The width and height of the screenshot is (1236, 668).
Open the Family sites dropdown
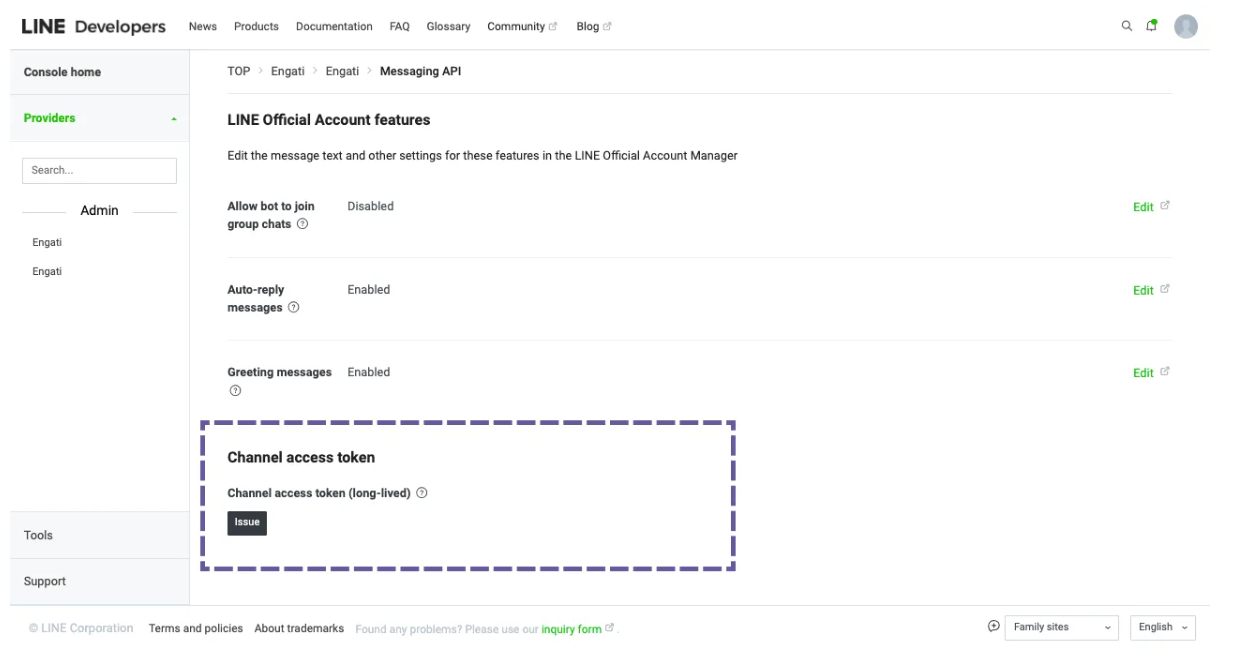click(1061, 627)
